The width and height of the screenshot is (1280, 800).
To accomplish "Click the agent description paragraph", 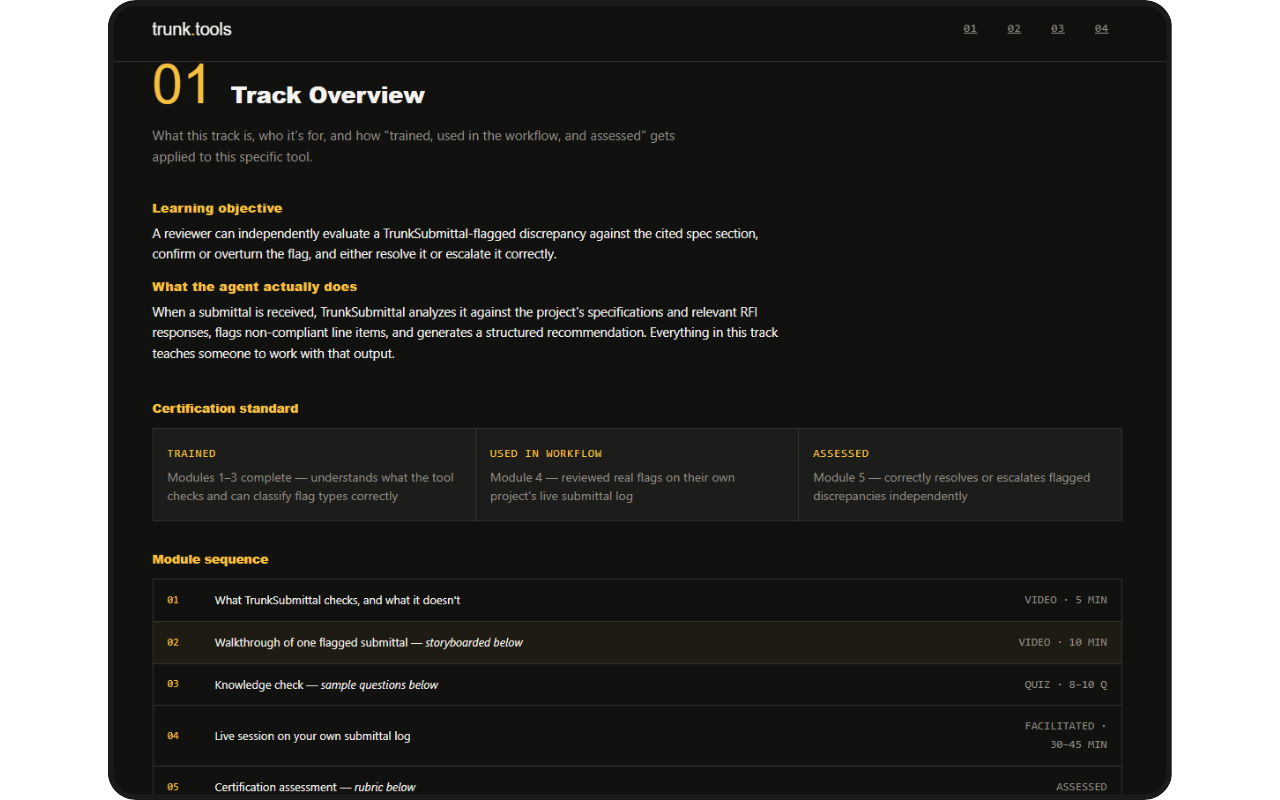I will click(465, 332).
